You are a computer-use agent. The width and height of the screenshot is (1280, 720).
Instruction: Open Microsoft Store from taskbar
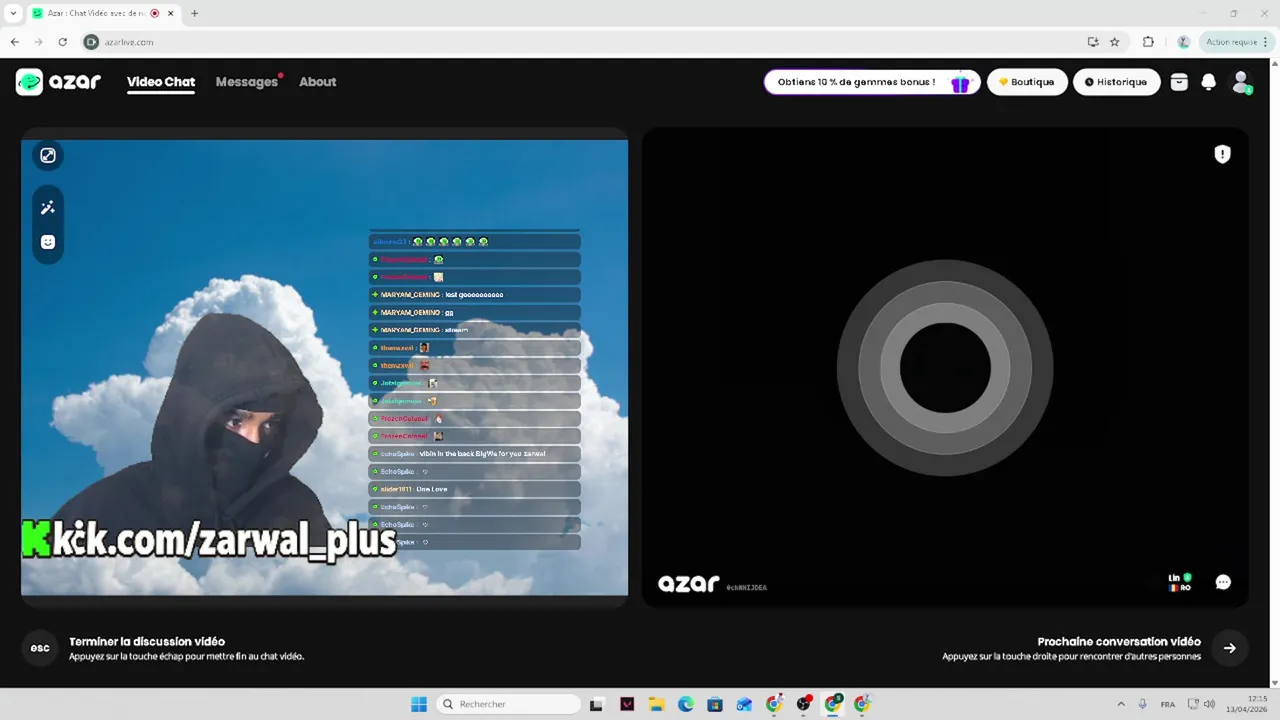tap(715, 704)
